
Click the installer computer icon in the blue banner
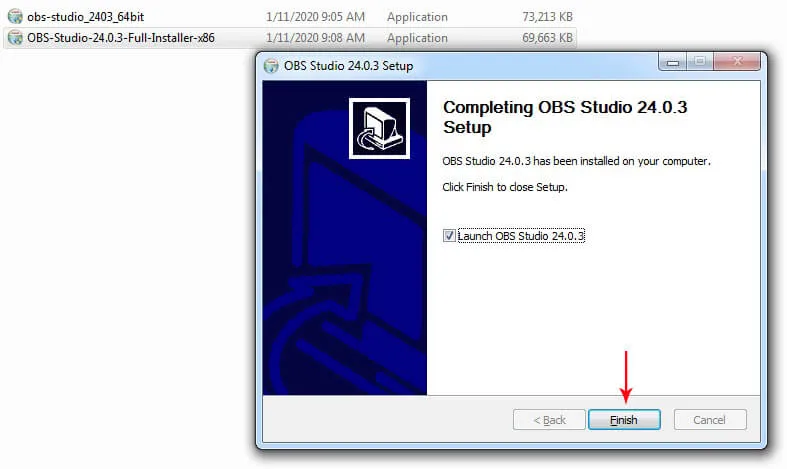coord(379,129)
